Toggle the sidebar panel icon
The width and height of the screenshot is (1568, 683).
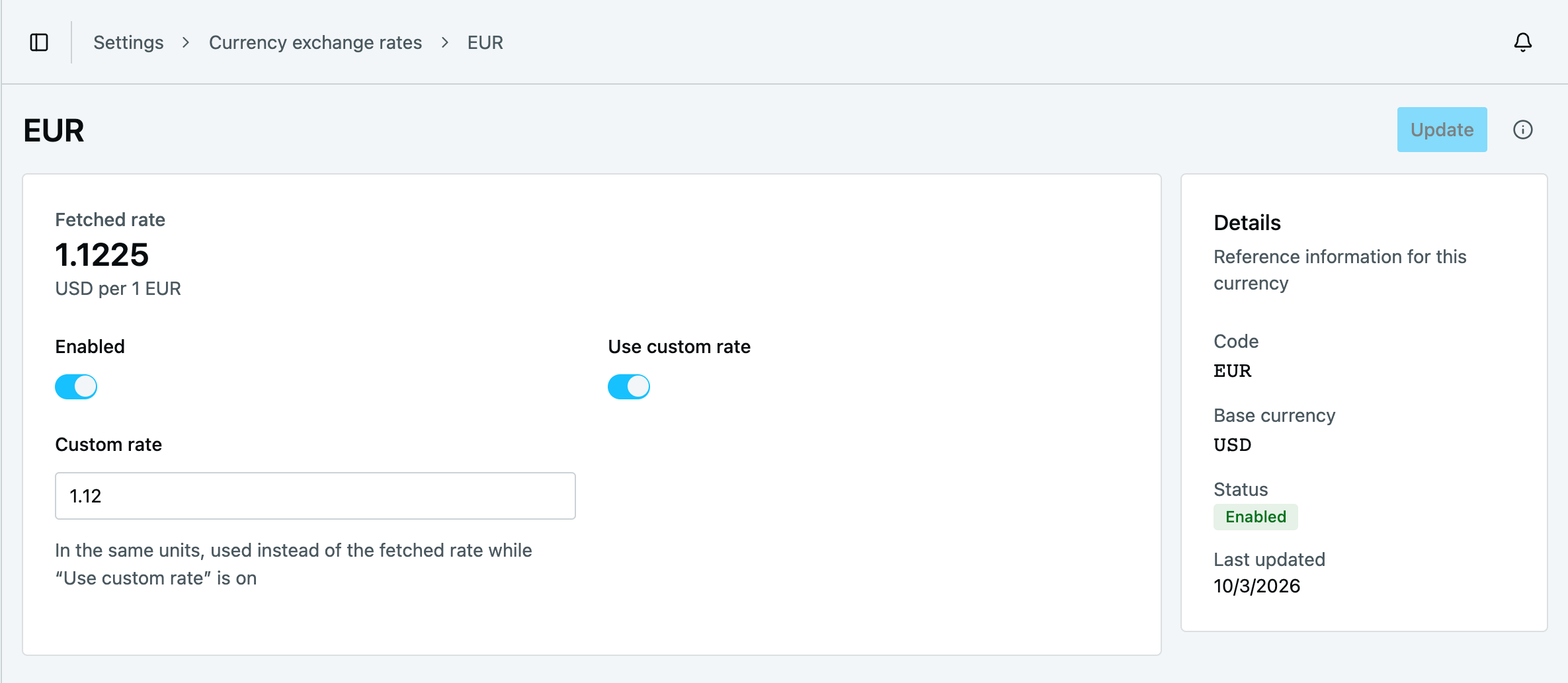(39, 42)
